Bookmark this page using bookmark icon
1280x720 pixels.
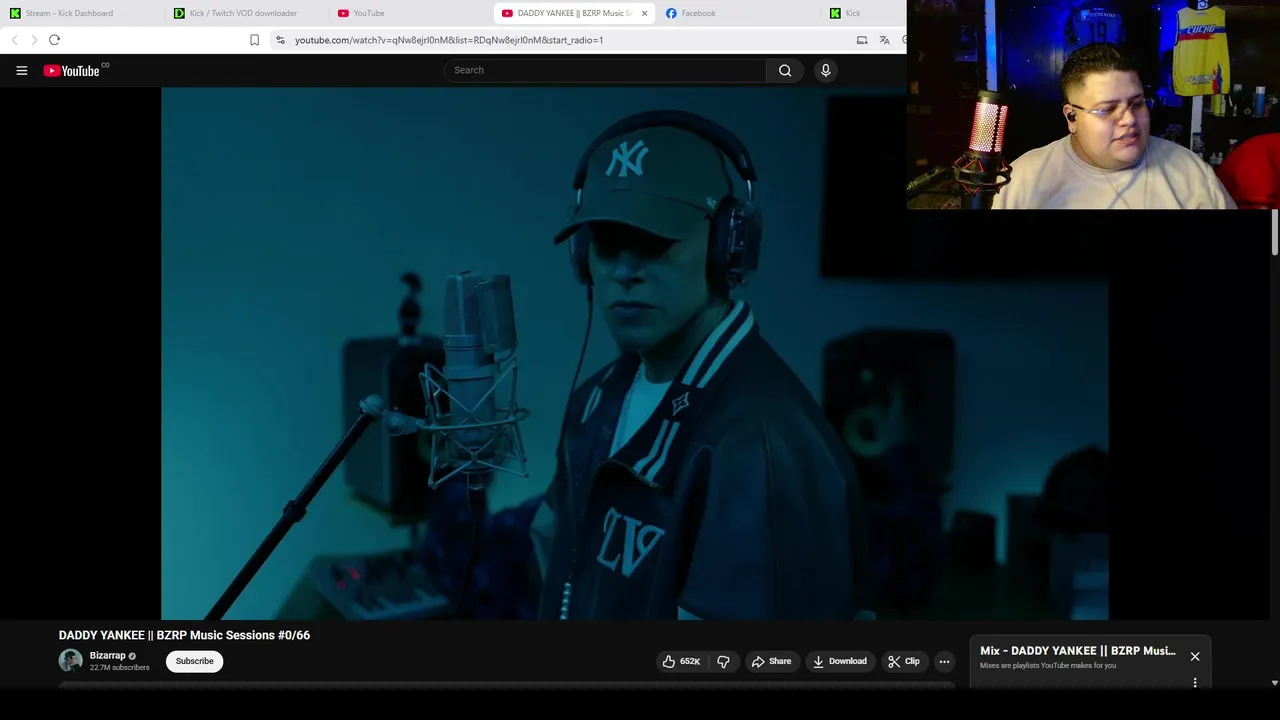(x=254, y=40)
